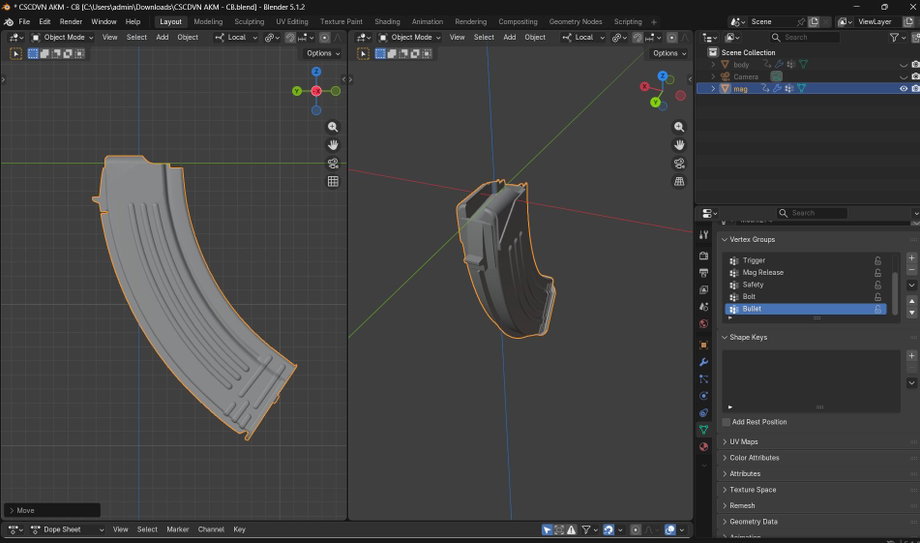Image resolution: width=920 pixels, height=543 pixels.
Task: Open the Object Data green triangle tab
Action: tap(703, 430)
